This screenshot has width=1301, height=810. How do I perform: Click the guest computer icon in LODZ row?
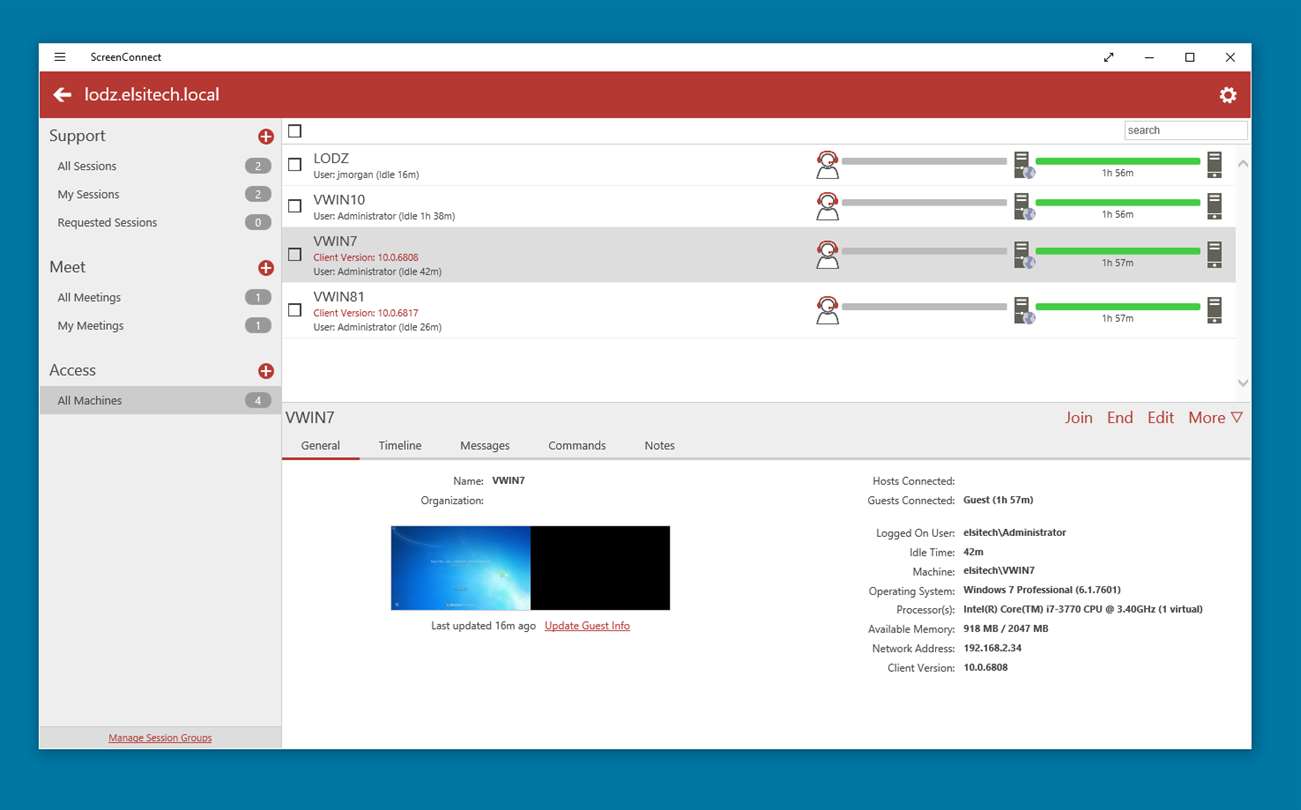click(1214, 164)
